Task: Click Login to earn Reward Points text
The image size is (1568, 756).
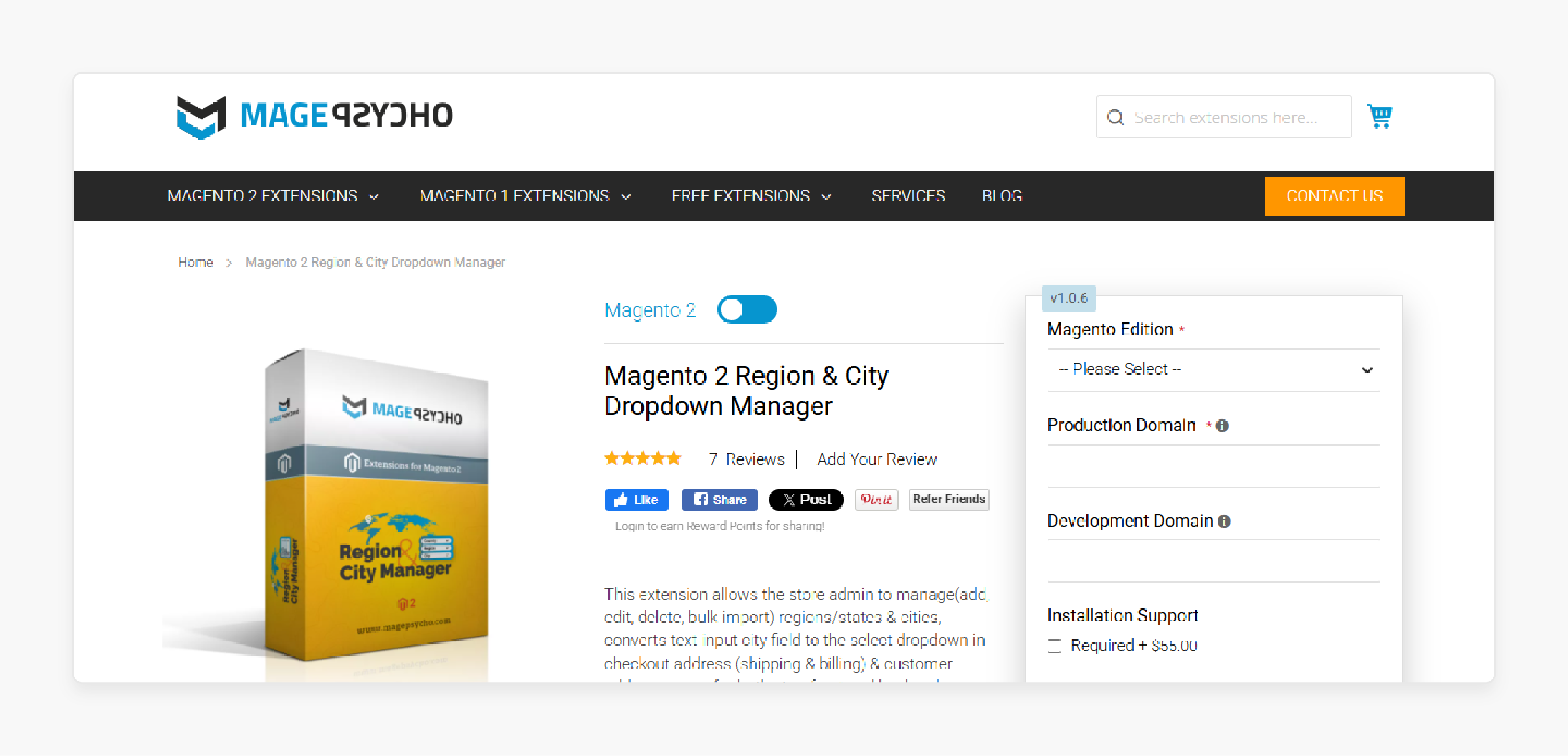Action: (720, 526)
